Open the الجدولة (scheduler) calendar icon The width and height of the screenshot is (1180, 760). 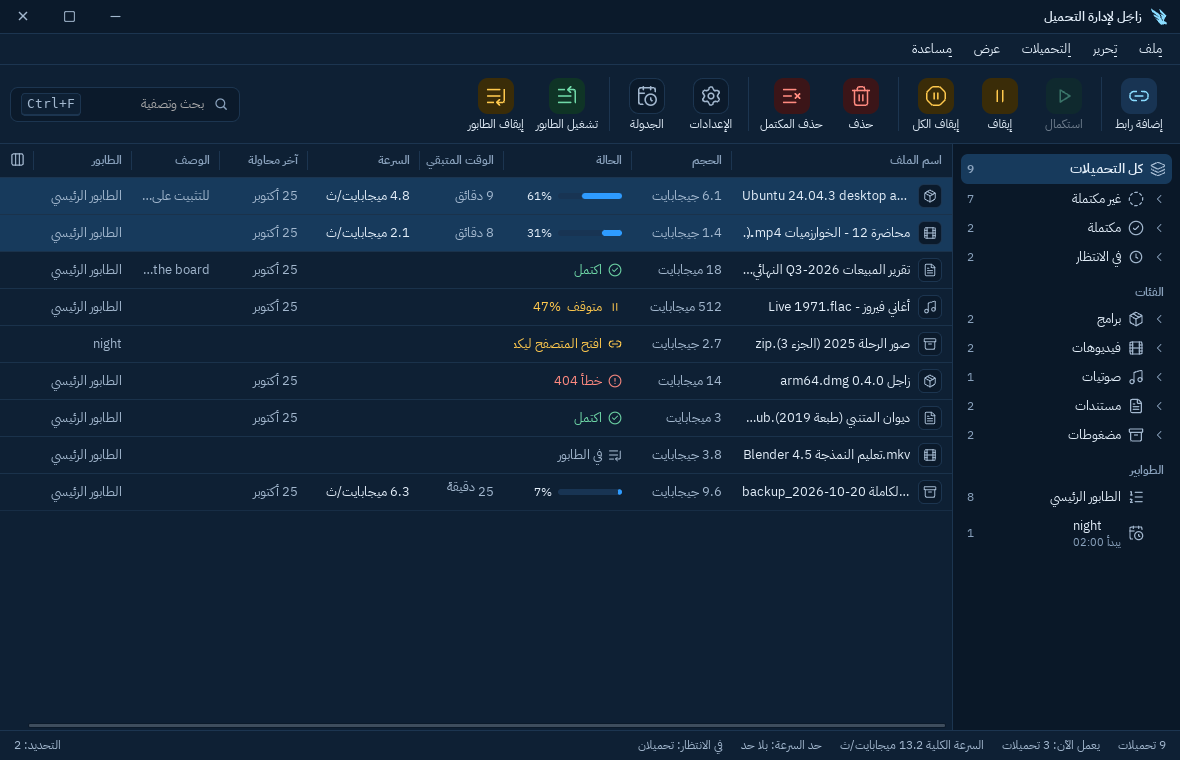click(646, 96)
